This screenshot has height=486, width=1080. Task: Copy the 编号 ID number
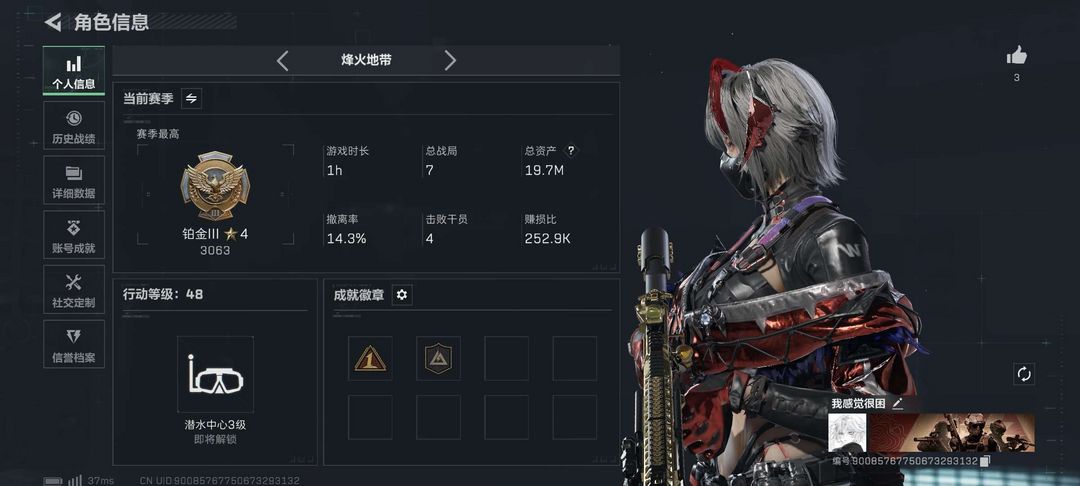point(985,461)
